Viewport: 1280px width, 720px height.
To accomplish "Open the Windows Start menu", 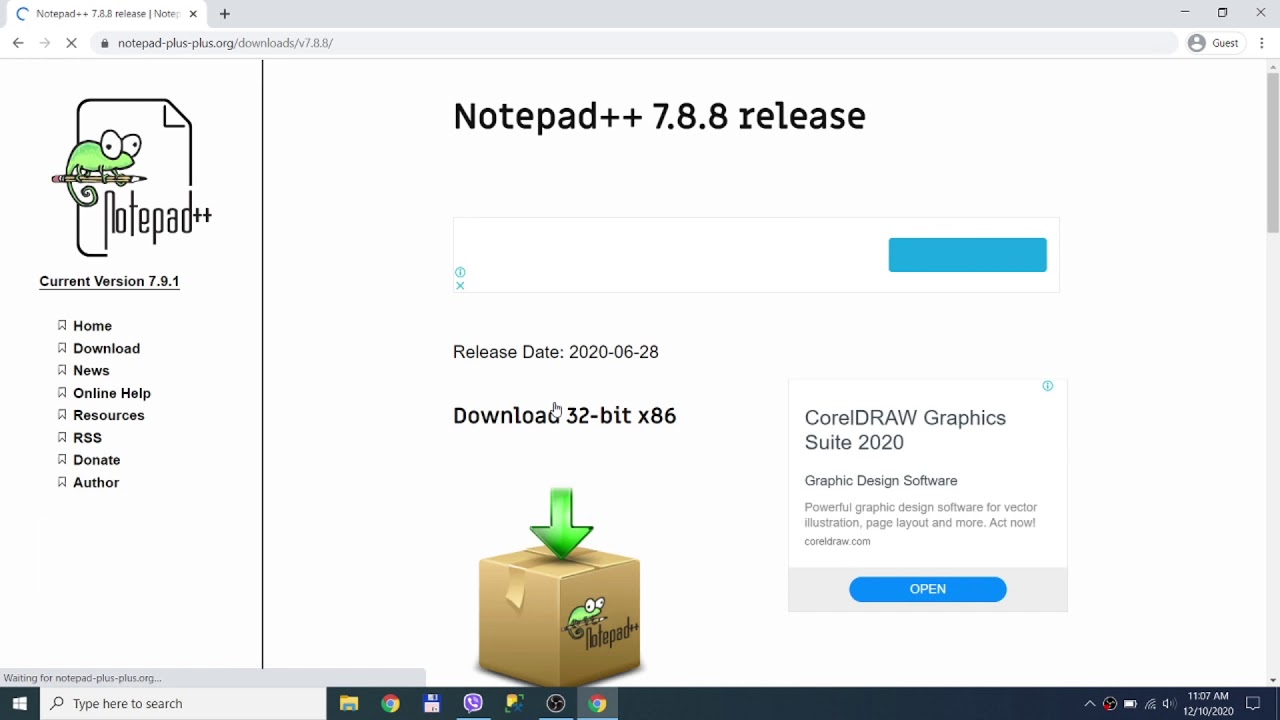I will point(20,703).
